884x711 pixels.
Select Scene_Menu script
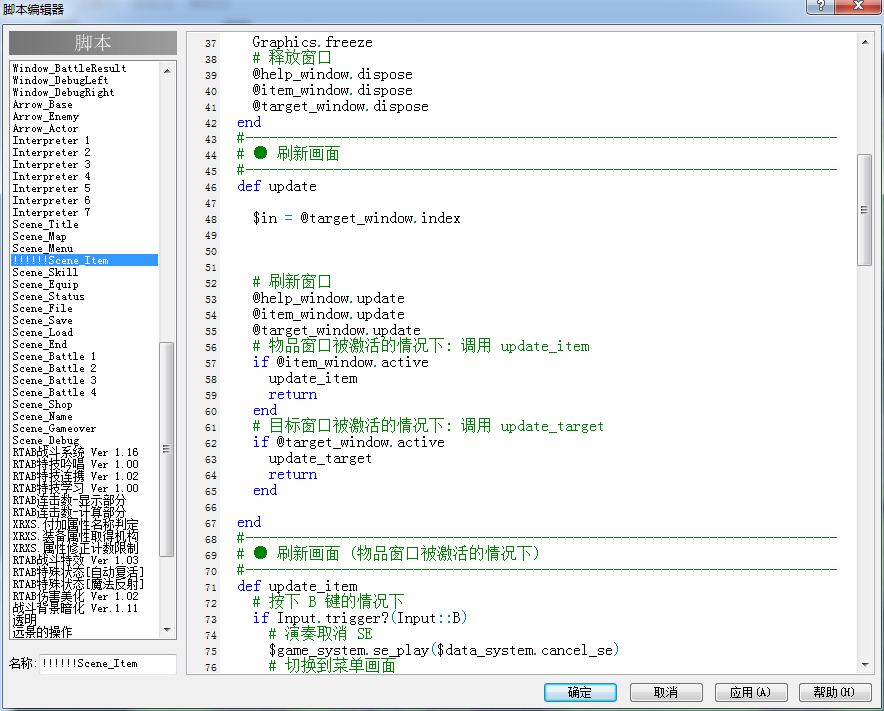pyautogui.click(x=43, y=249)
